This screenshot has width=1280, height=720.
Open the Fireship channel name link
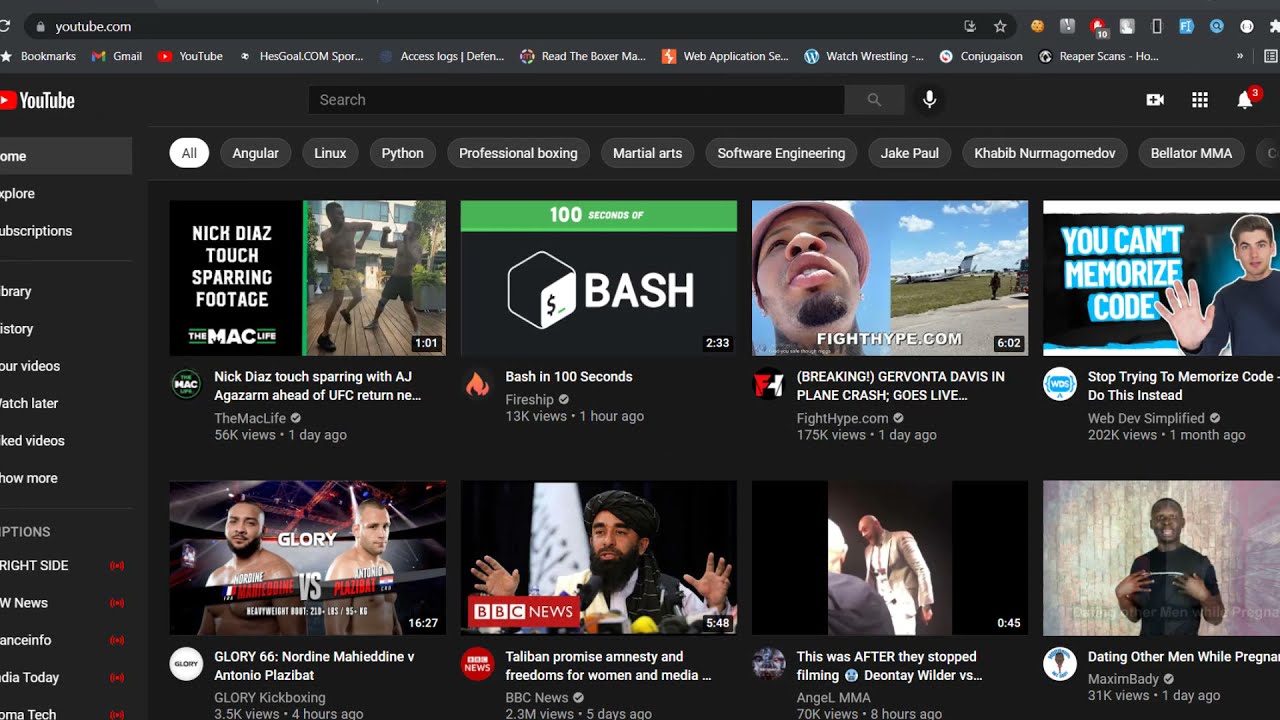(529, 399)
